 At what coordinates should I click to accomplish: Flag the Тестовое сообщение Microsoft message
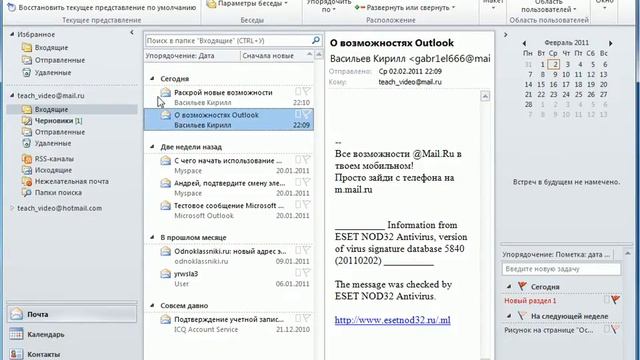coord(307,204)
